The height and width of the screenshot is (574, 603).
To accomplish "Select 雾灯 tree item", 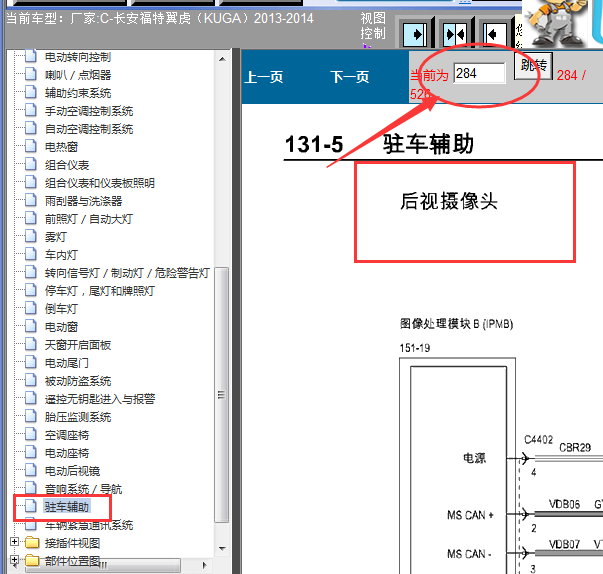I will 56,237.
